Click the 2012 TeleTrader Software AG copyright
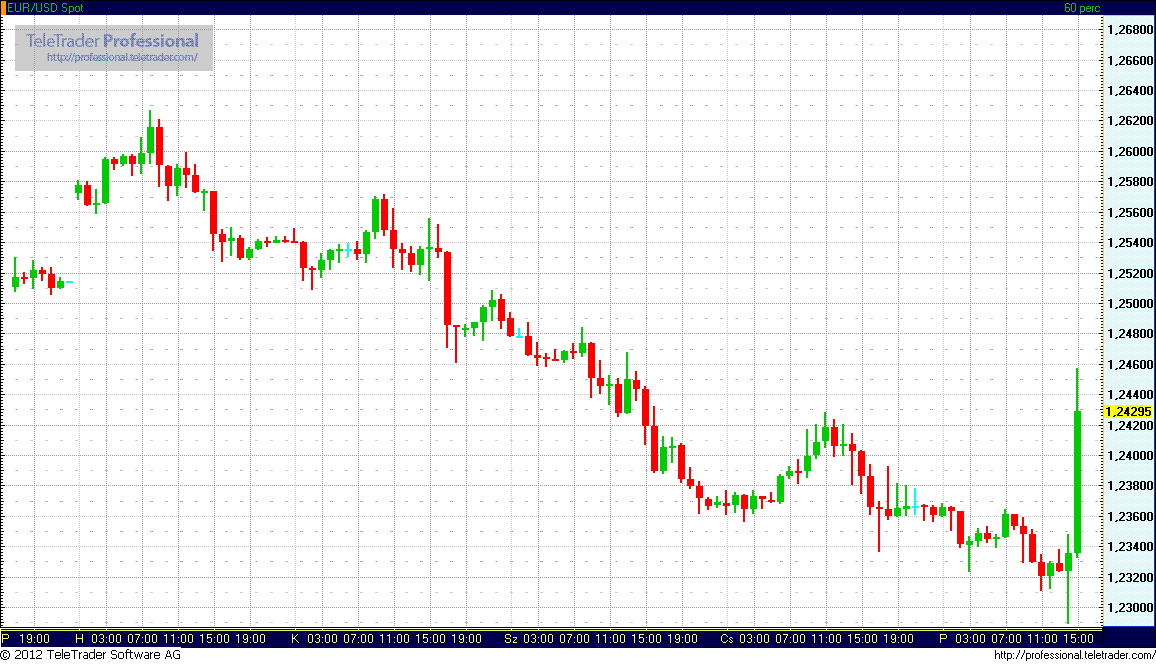The image size is (1156, 664). coord(91,654)
